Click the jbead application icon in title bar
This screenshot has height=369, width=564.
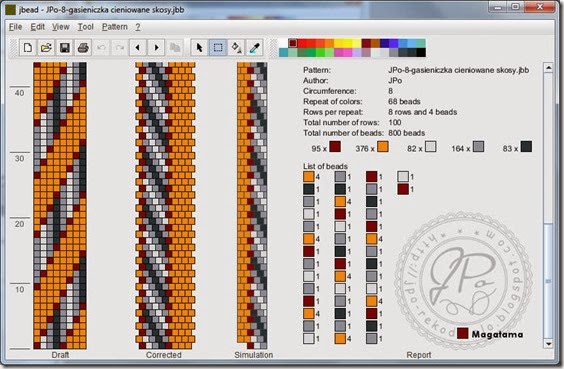point(10,9)
